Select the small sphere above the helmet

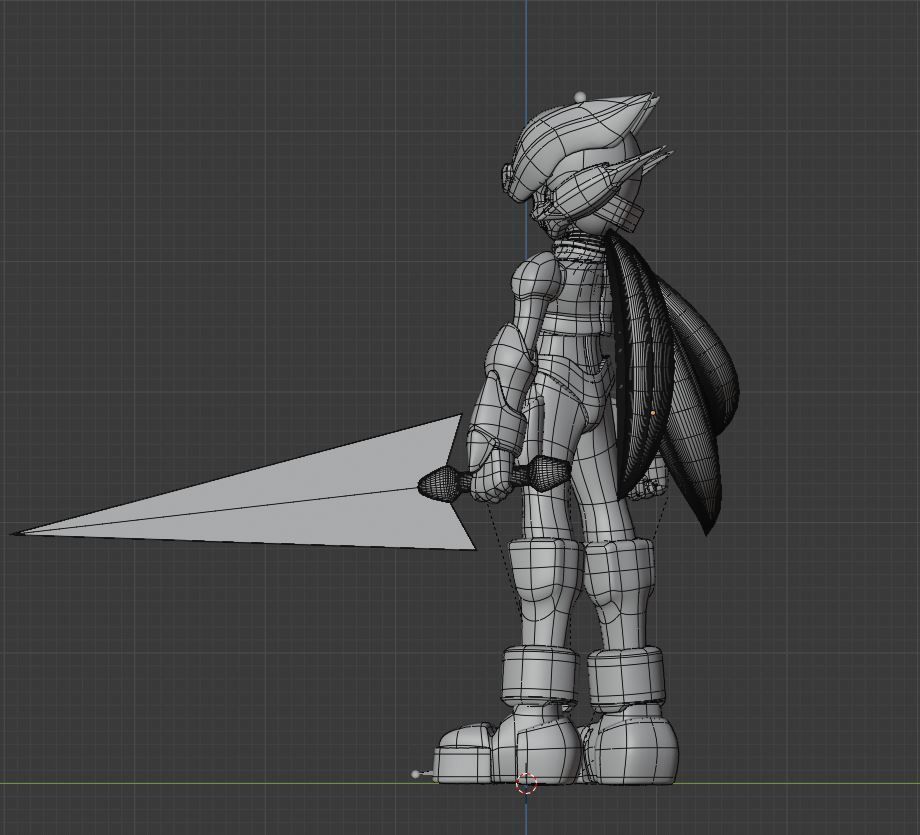[x=581, y=96]
